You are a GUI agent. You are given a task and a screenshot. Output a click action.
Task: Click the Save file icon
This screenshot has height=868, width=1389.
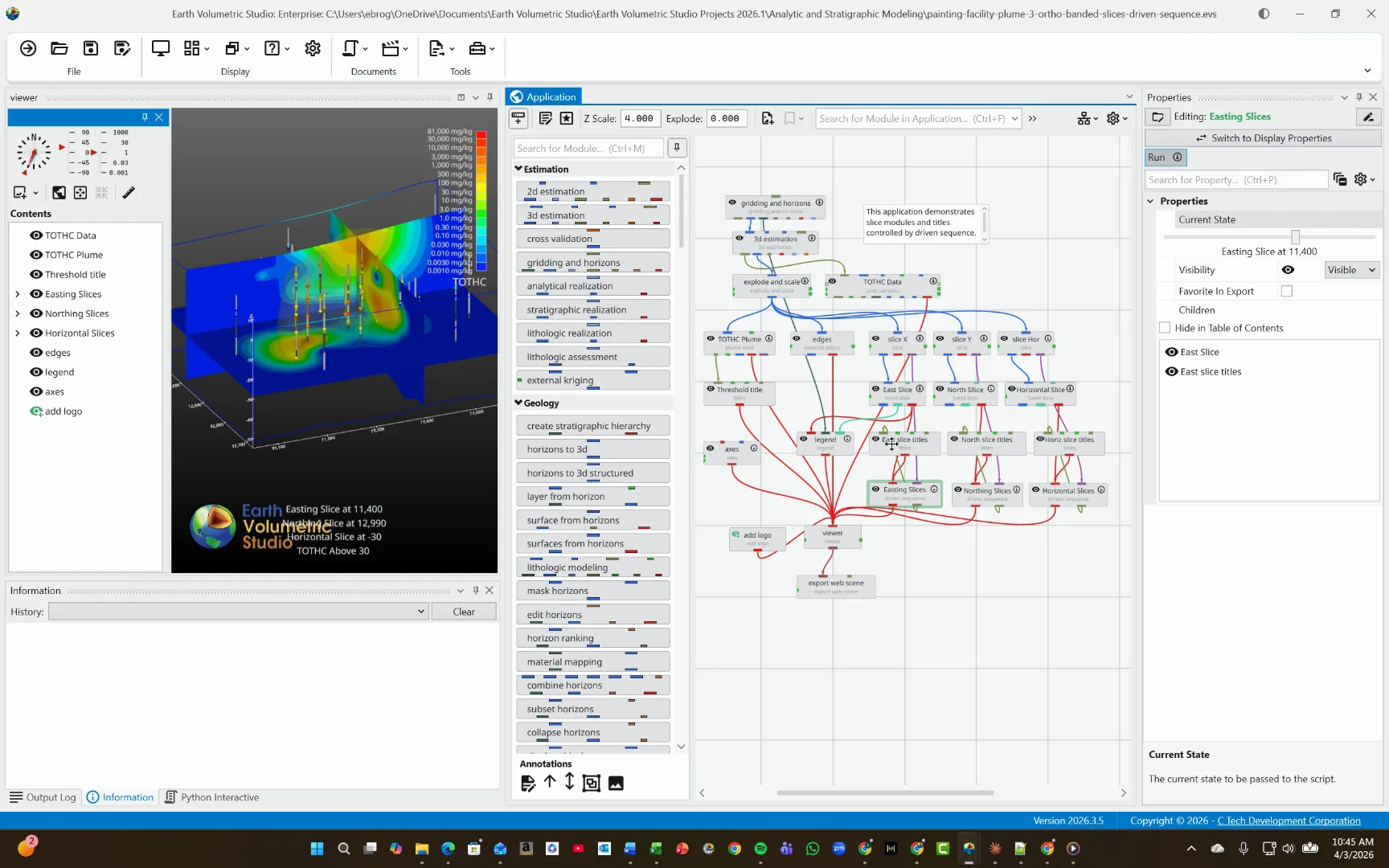(x=91, y=48)
